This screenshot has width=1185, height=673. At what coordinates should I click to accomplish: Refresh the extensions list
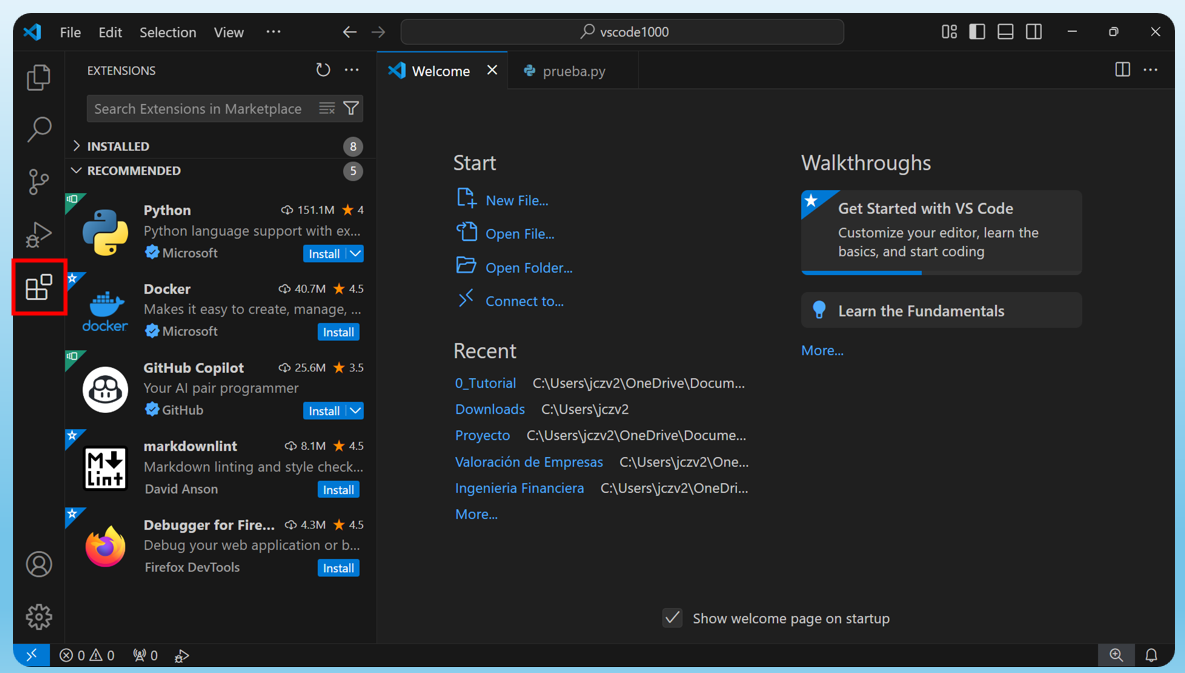click(x=323, y=70)
